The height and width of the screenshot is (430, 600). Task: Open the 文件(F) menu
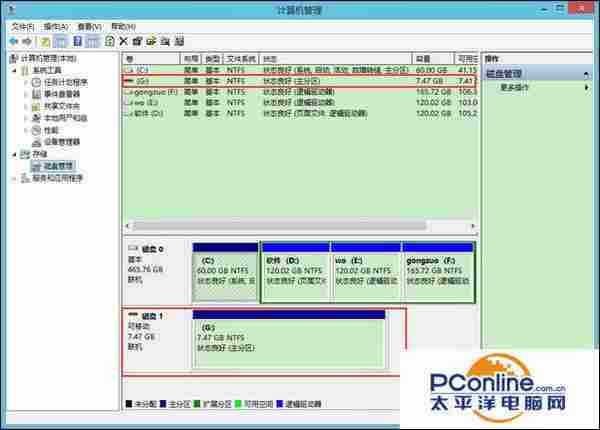coord(22,26)
